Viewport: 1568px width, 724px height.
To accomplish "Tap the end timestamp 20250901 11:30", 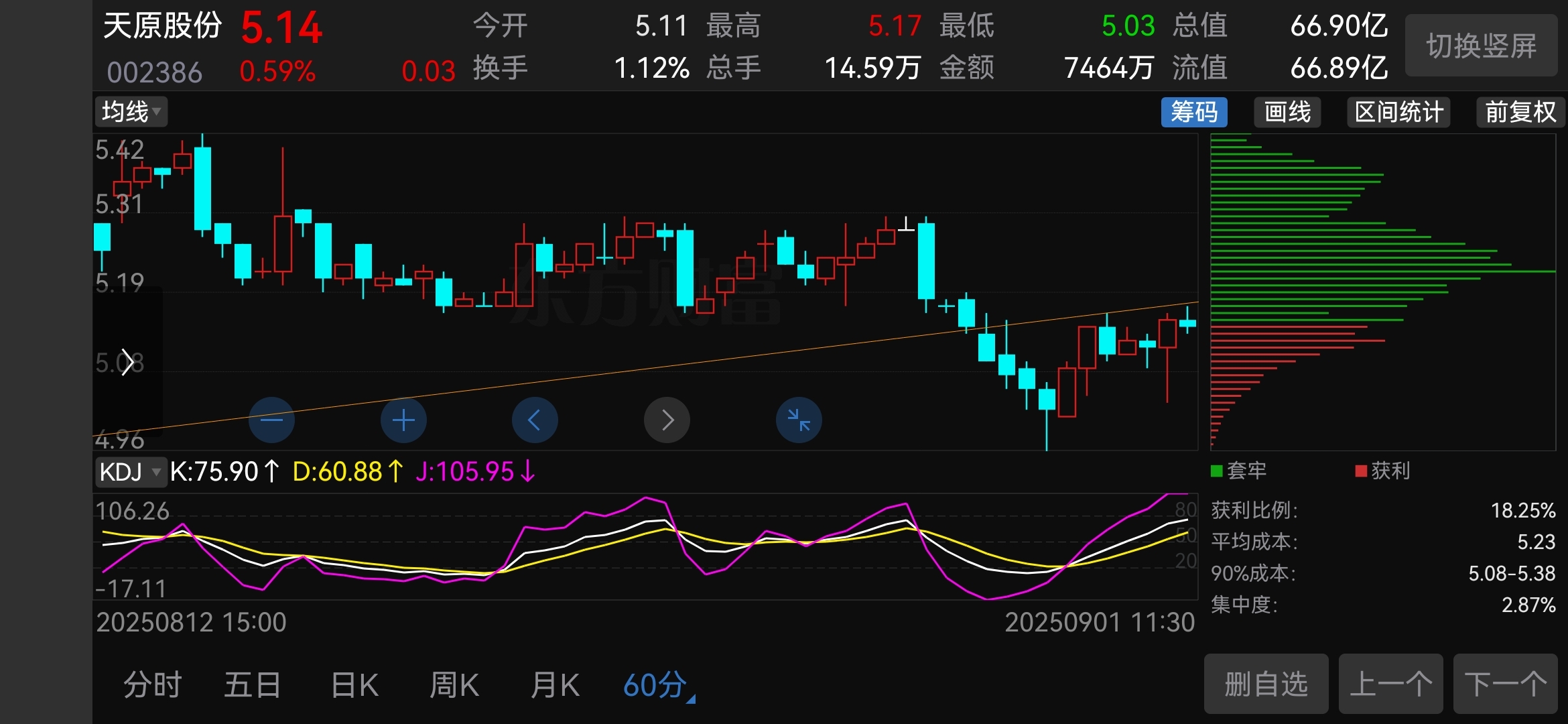I will 1100,623.
